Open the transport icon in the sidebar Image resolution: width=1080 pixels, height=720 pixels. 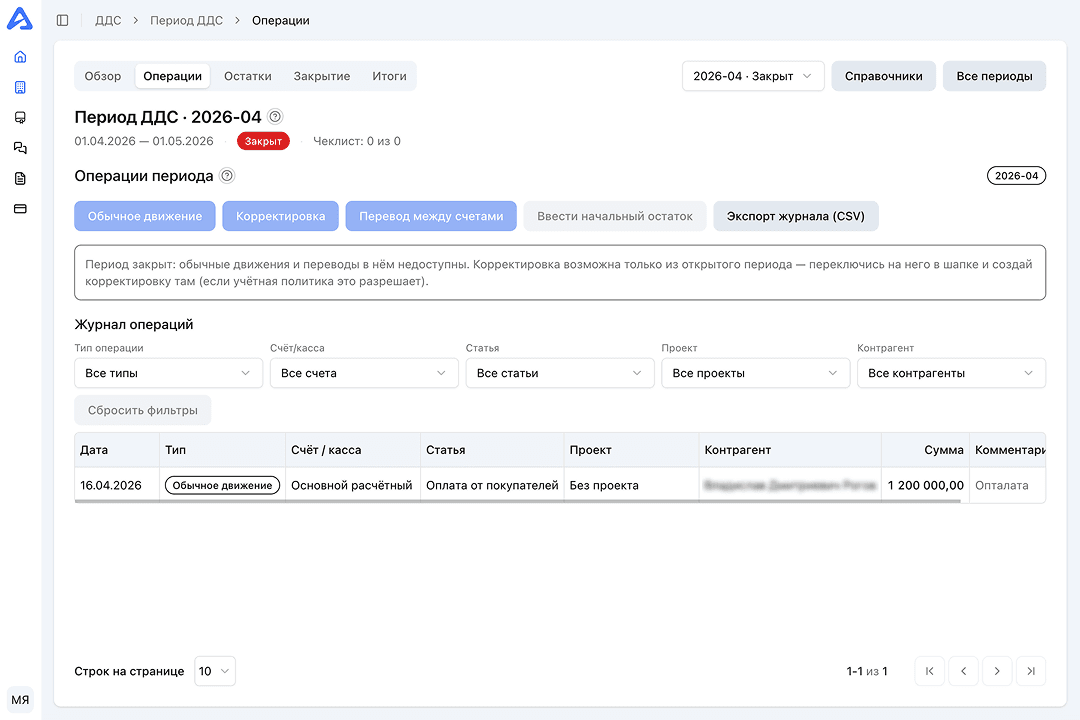click(20, 117)
